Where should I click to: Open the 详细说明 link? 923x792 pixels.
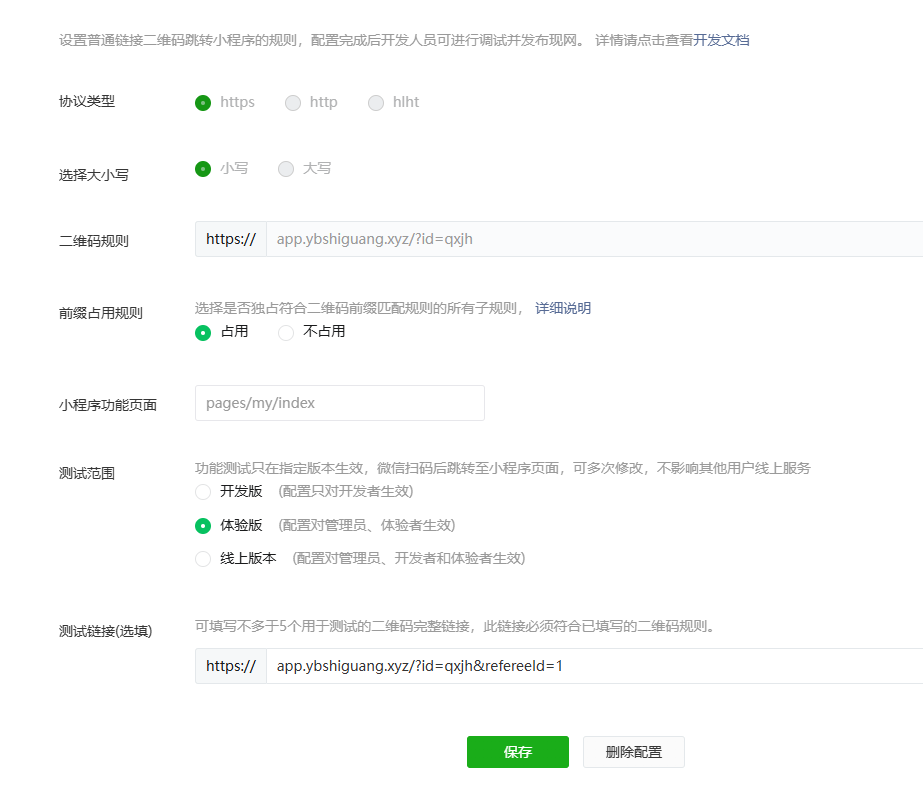click(x=563, y=308)
